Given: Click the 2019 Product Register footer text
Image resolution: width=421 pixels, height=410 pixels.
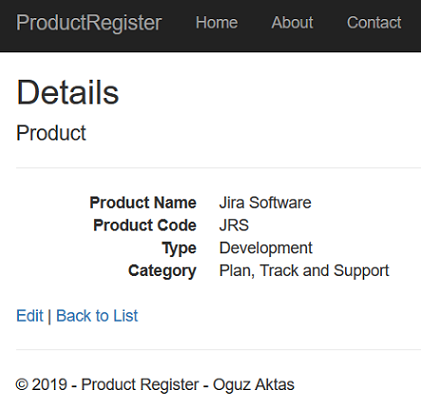Looking at the screenshot, I should 155,385.
